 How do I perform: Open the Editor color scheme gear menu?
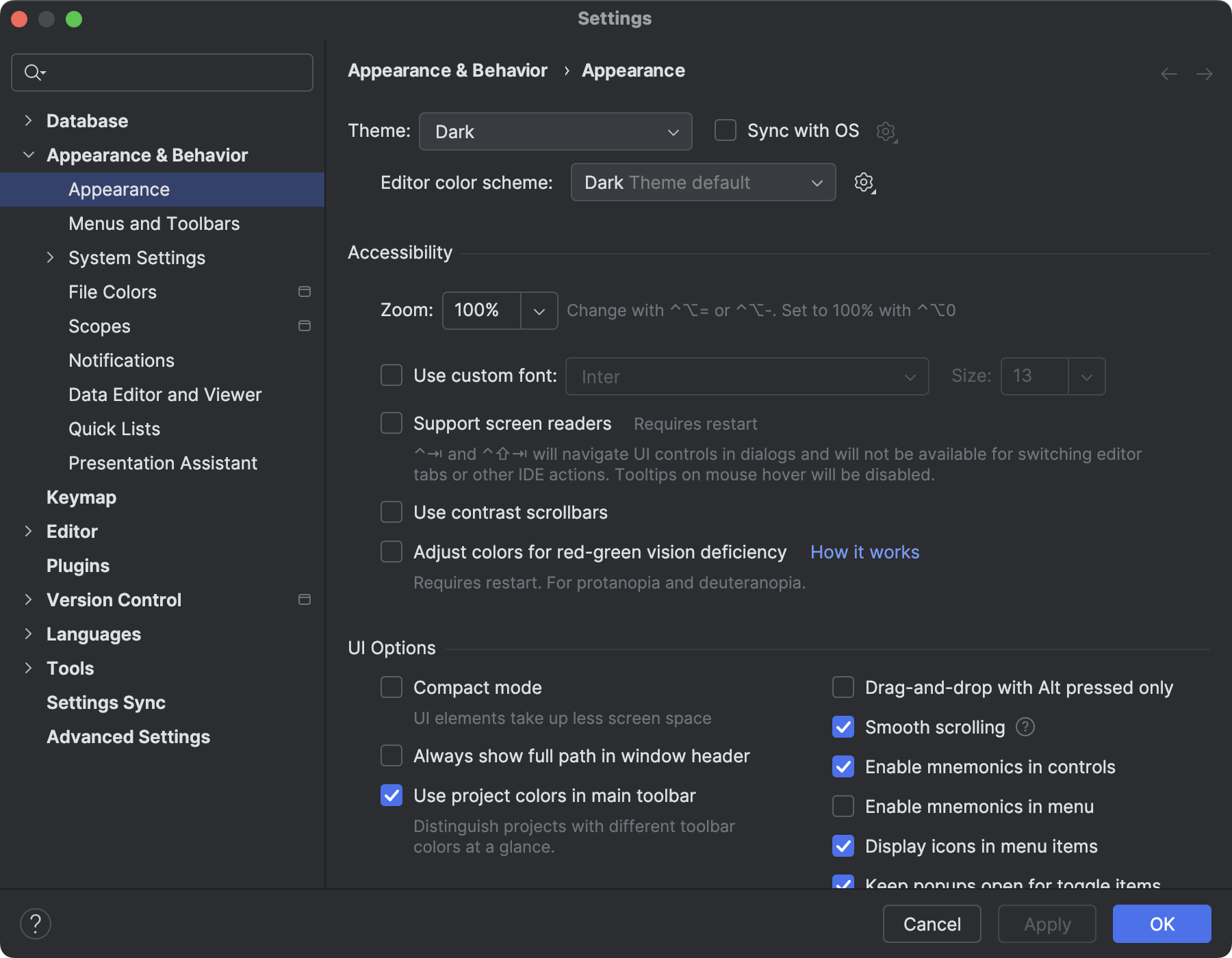point(864,182)
